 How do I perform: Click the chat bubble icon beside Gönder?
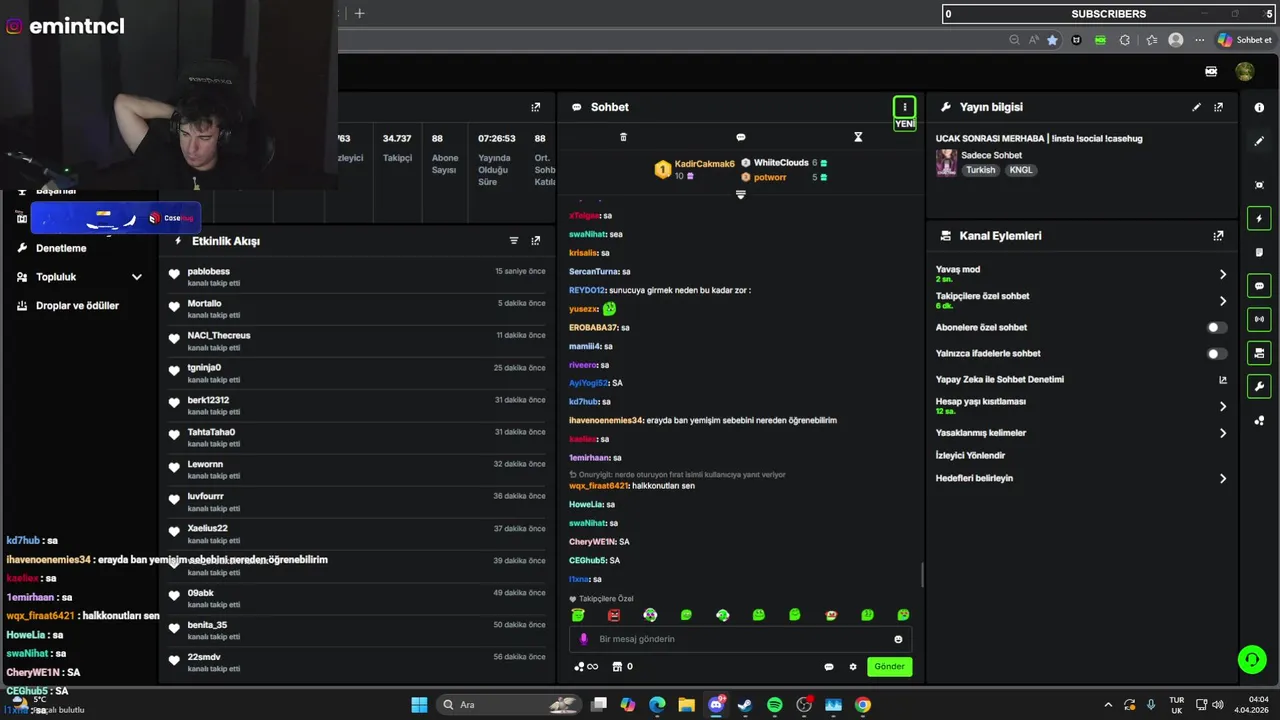click(829, 667)
